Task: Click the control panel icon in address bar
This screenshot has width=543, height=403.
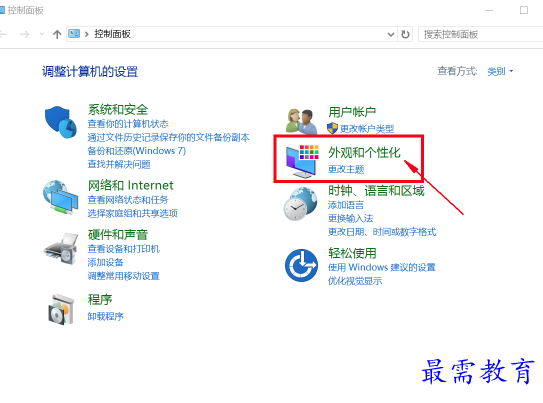Action: pos(74,34)
